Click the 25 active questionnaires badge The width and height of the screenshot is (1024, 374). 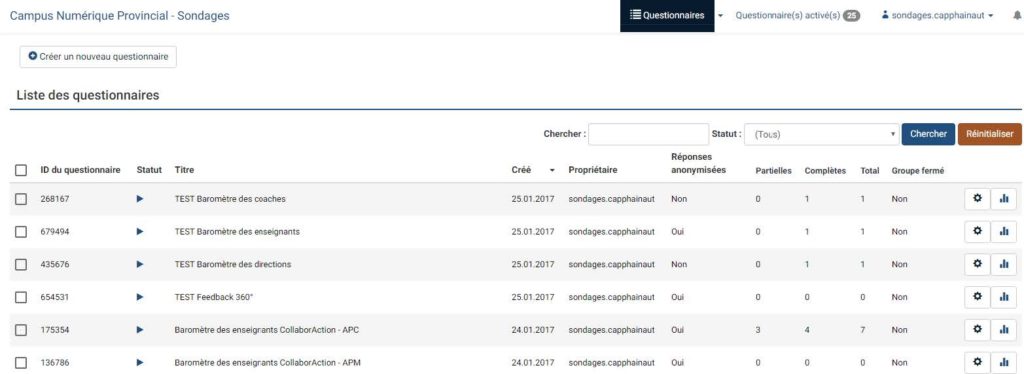point(851,16)
